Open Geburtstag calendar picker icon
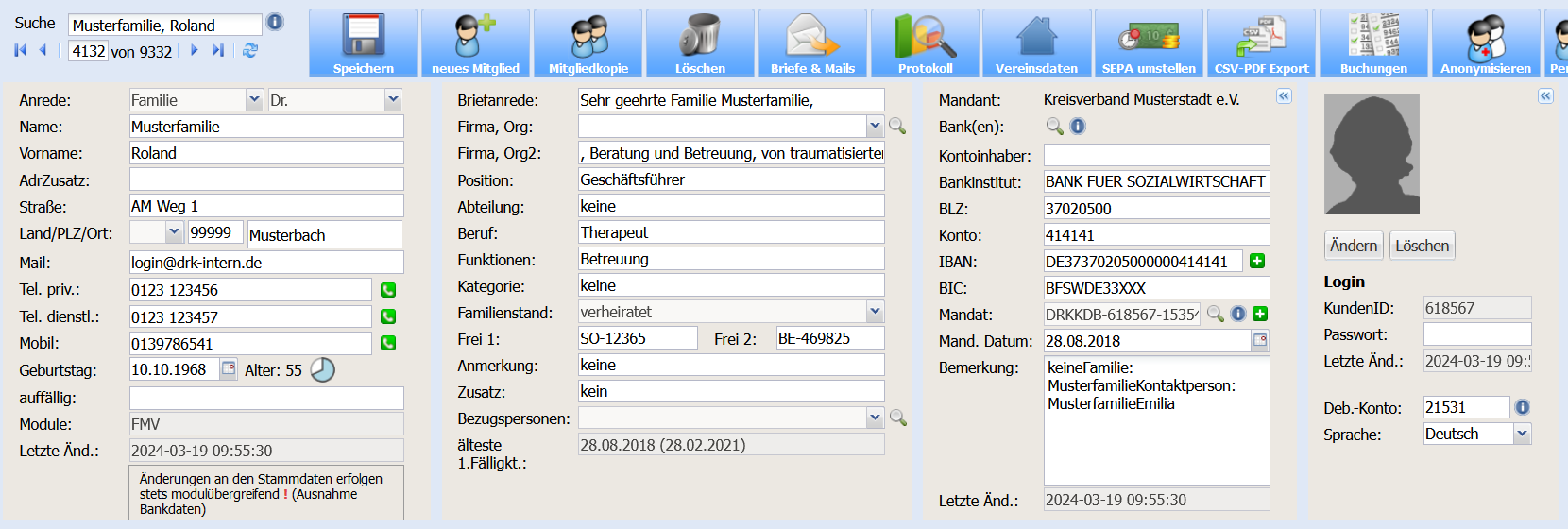Image resolution: width=1568 pixels, height=529 pixels. point(229,368)
